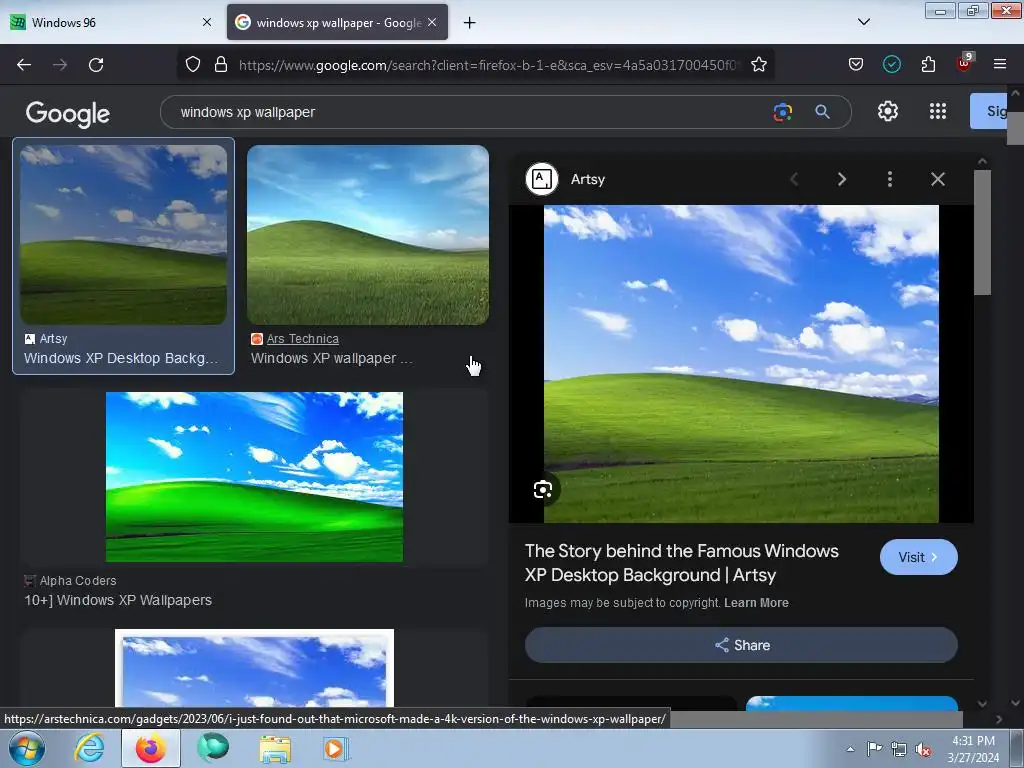The height and width of the screenshot is (768, 1024).
Task: Open the Windows Start menu
Action: (x=27, y=748)
